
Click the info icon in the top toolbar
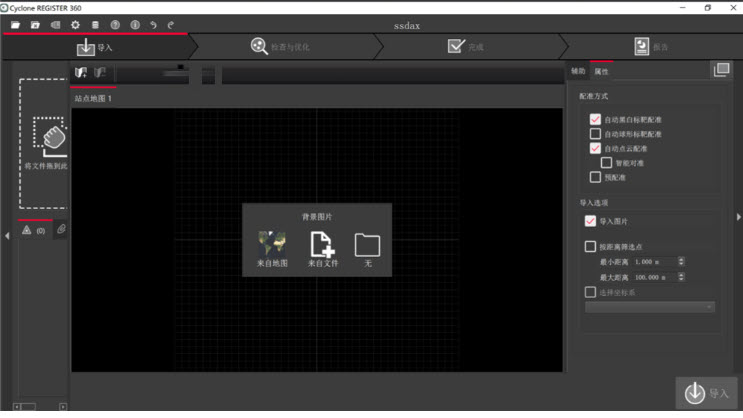135,25
